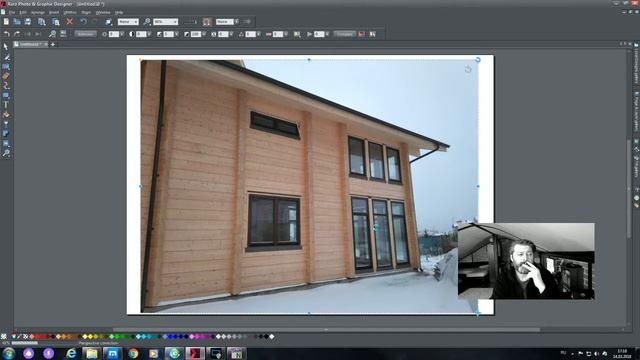Click the contrast half-circle icon
Image resolution: width=640 pixels, height=360 pixels.
click(x=132, y=34)
